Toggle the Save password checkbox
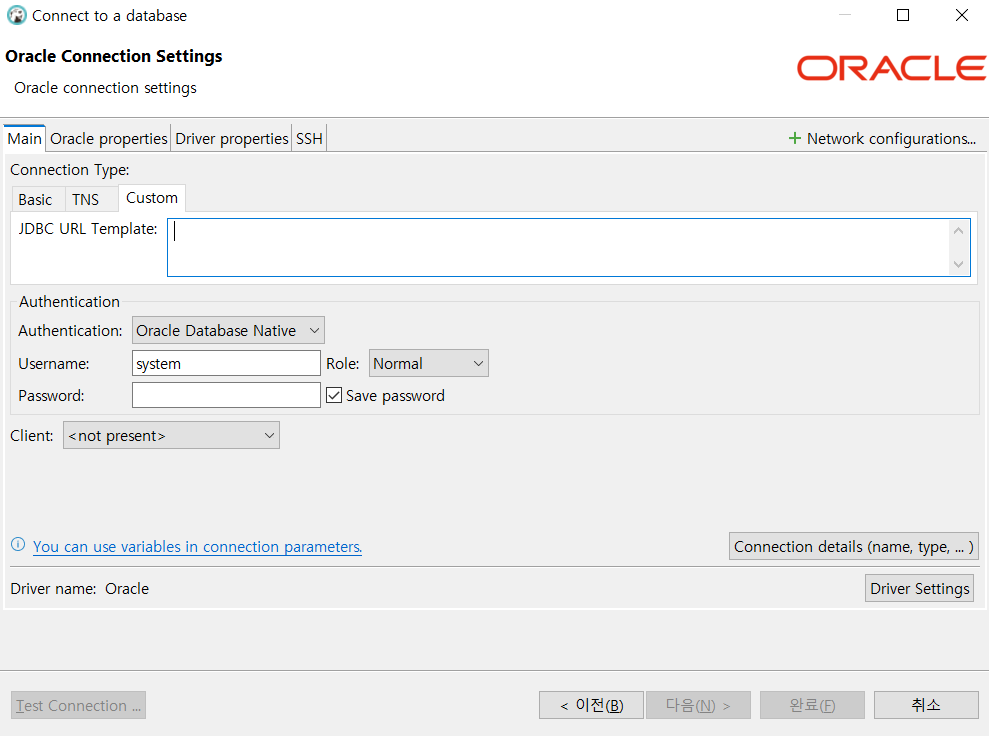989x736 pixels. (334, 395)
